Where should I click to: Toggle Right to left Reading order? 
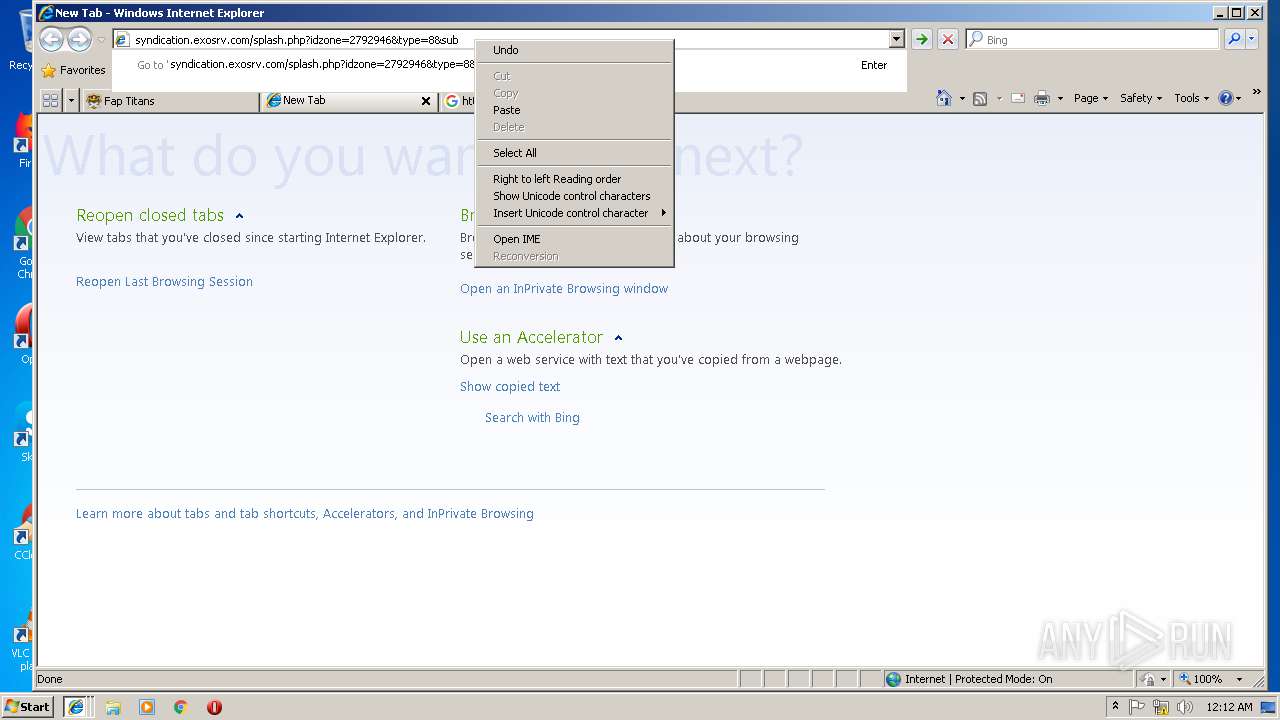[x=574, y=179]
